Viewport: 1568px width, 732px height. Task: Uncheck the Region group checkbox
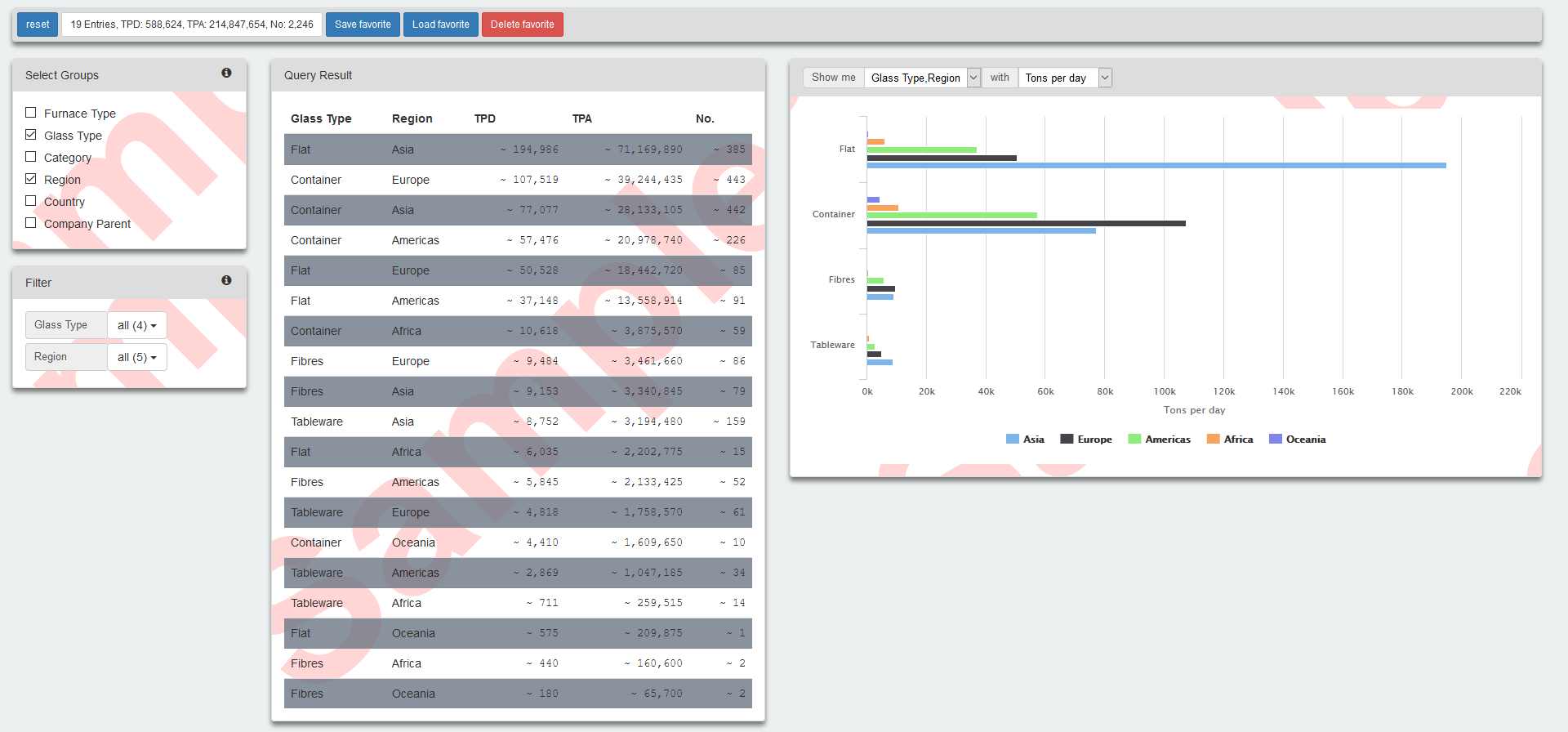tap(31, 179)
